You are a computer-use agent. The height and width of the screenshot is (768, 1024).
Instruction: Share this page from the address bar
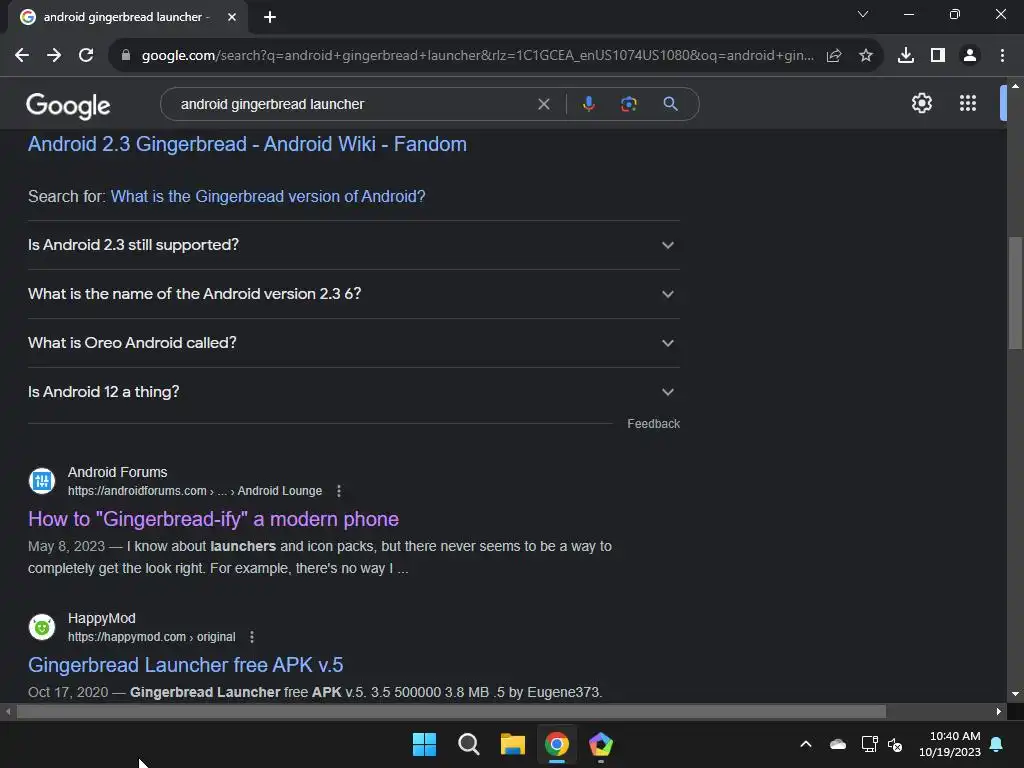(834, 56)
